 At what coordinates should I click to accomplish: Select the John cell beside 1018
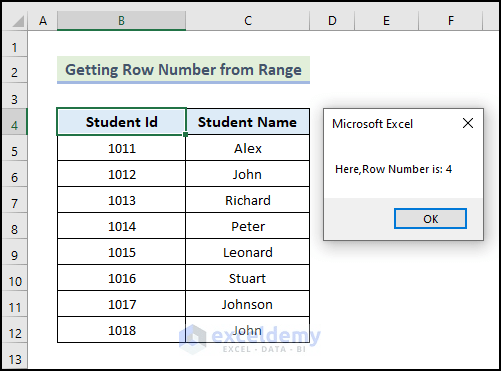pos(247,330)
